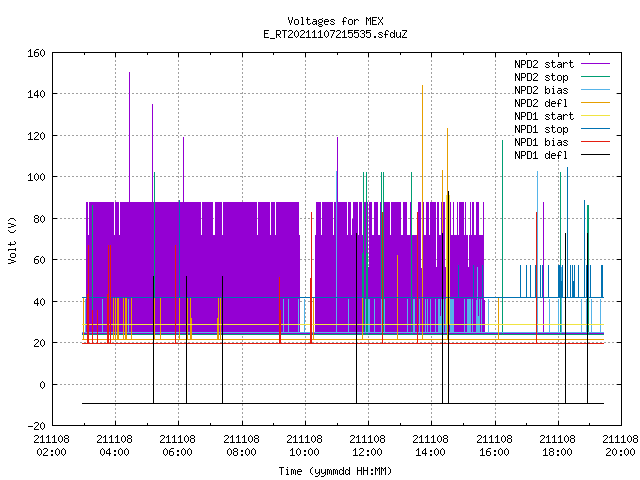Click the Time (yymmdd HH:MM) axis label
640x480 pixels.
click(335, 471)
